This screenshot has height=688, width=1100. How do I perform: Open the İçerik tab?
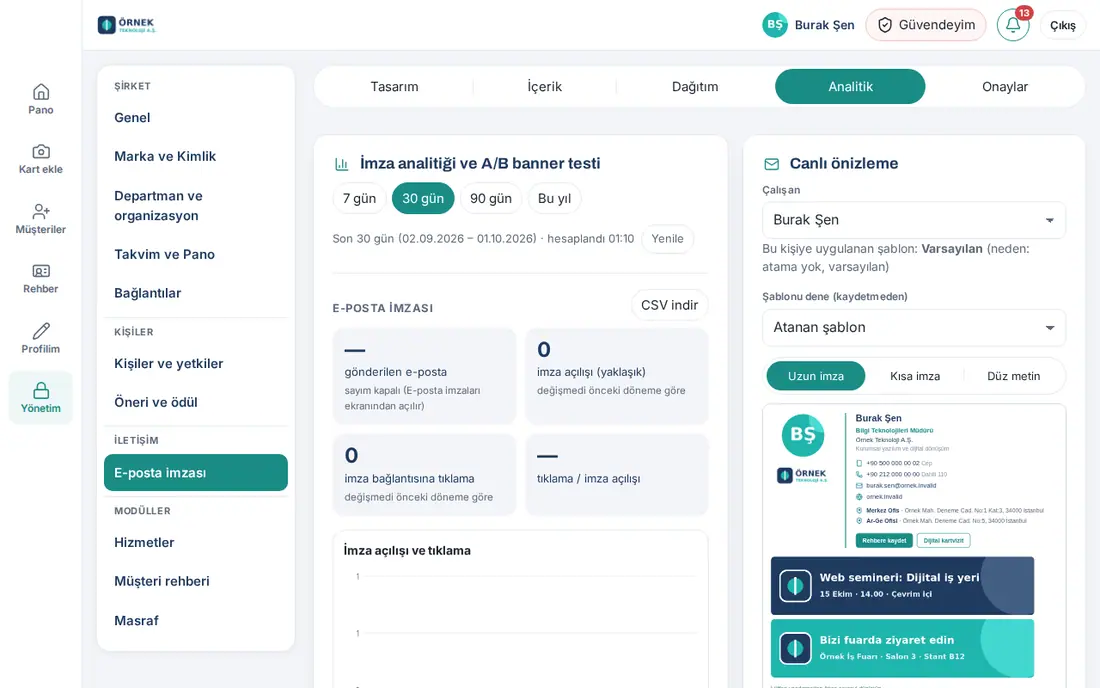[544, 86]
